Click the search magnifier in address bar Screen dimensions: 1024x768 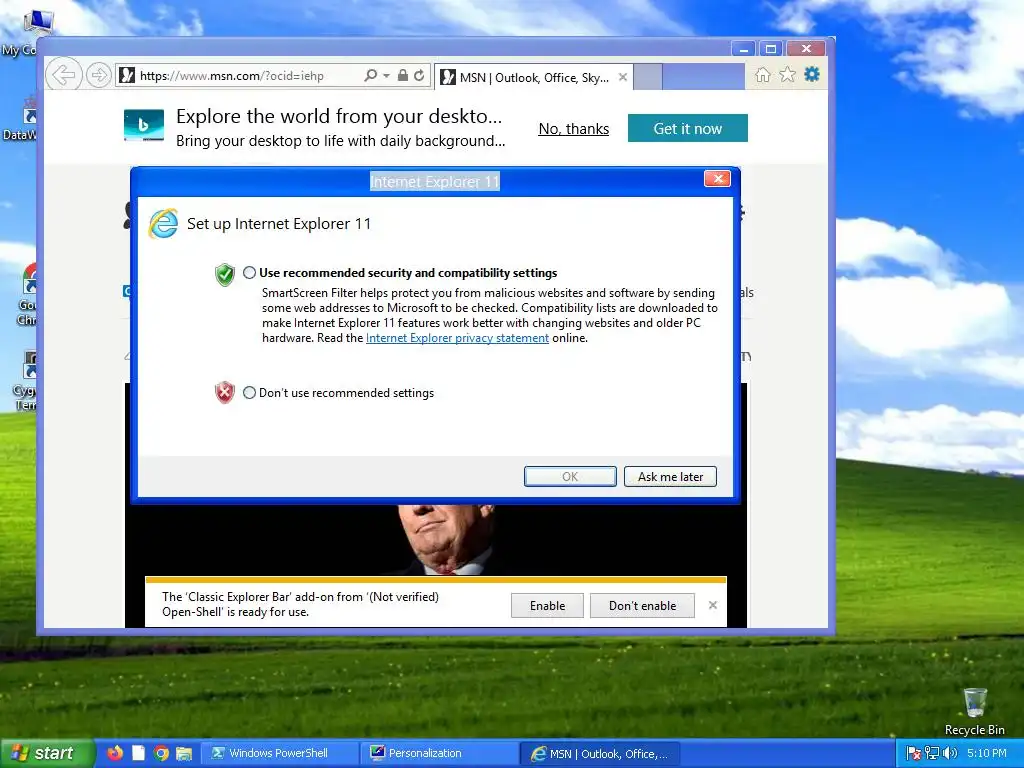[x=370, y=76]
